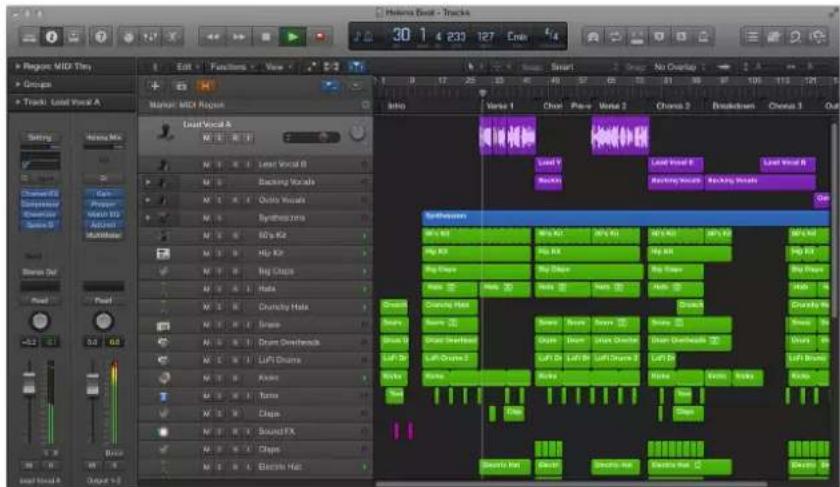The image size is (840, 487).
Task: Open the View menu in the tracks area
Action: click(x=278, y=67)
